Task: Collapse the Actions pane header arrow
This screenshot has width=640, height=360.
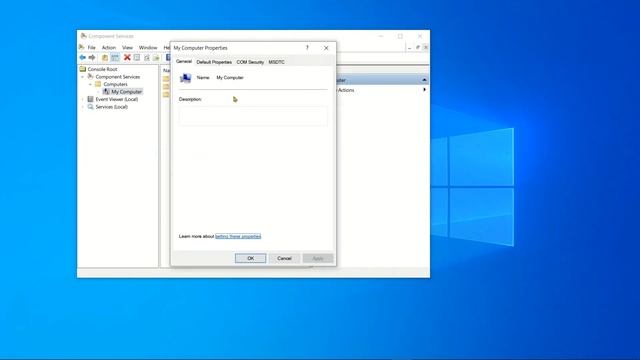Action: coord(424,80)
